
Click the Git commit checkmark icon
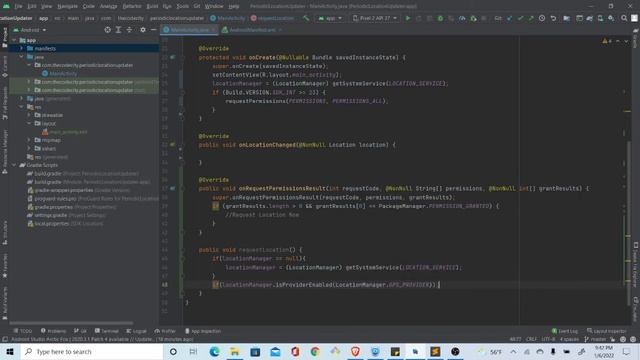tap(520, 18)
